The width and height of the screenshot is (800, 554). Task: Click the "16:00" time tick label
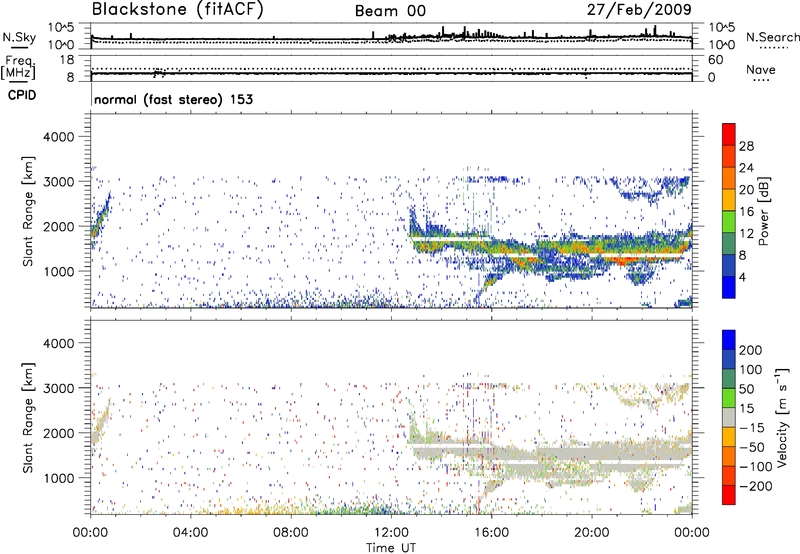[491, 533]
